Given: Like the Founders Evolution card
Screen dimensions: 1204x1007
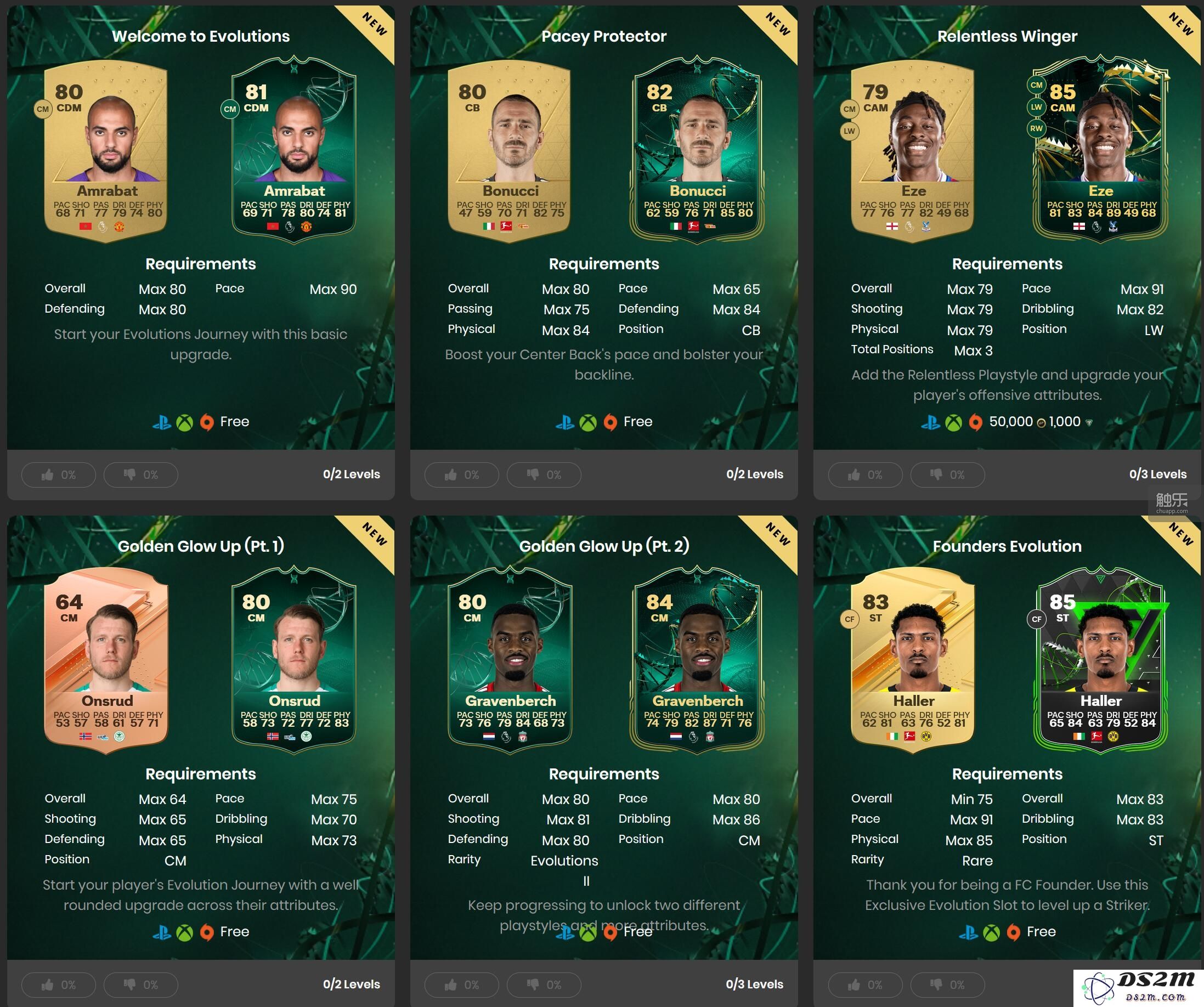Looking at the screenshot, I should 865,985.
